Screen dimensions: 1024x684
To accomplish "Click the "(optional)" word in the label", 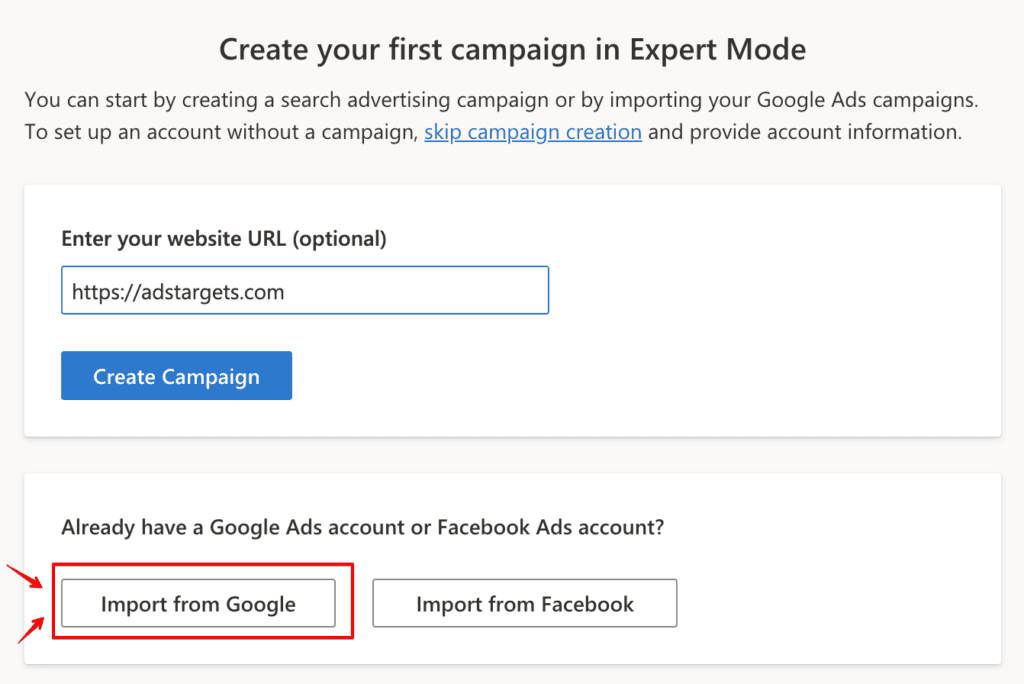I will point(336,239).
